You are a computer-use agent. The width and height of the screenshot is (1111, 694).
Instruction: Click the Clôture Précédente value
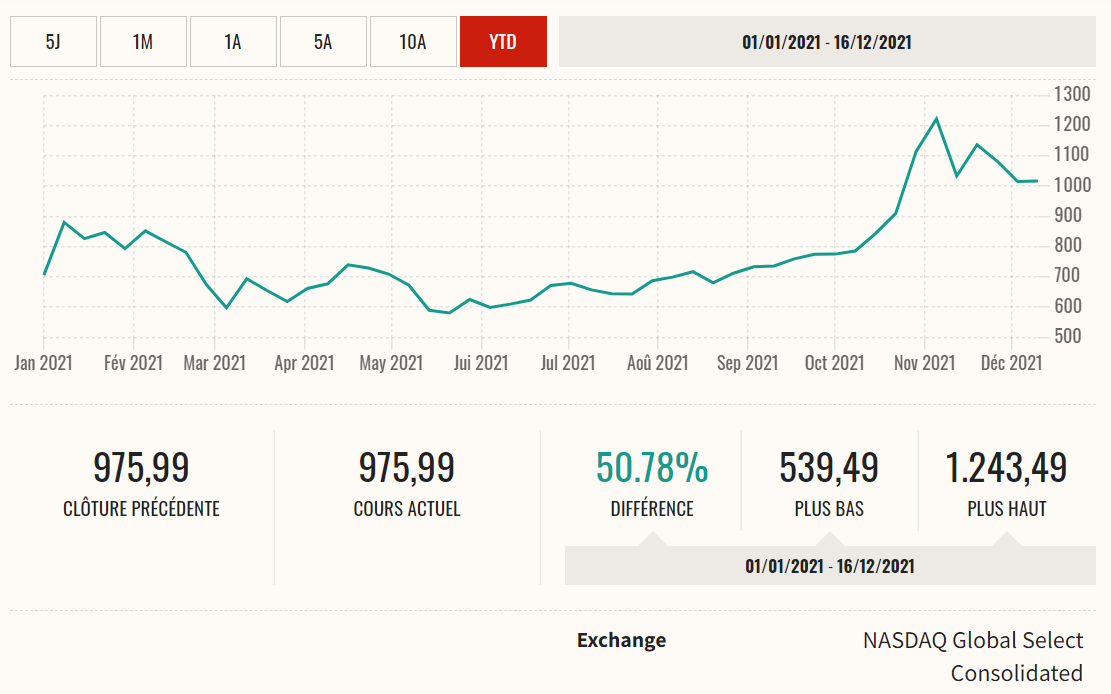141,468
